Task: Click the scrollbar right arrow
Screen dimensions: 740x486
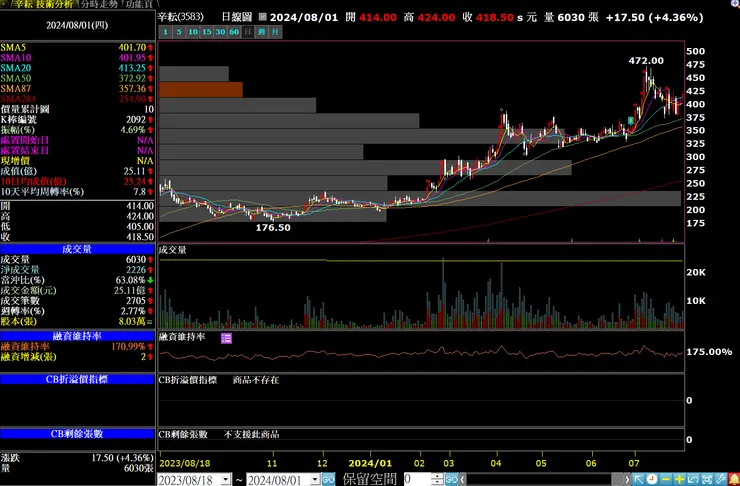Action: click(x=627, y=479)
